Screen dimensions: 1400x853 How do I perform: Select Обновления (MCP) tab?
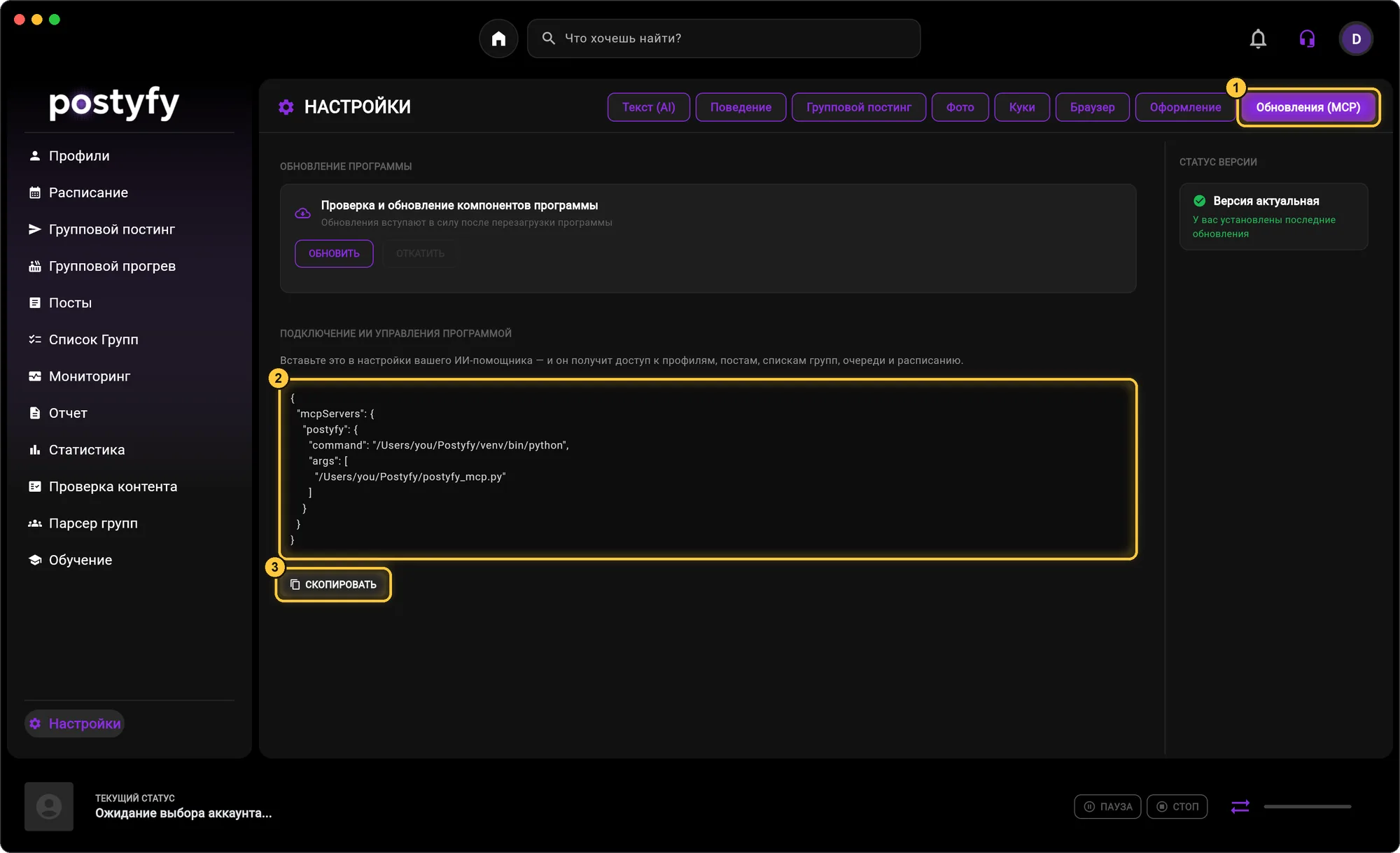[x=1308, y=107]
